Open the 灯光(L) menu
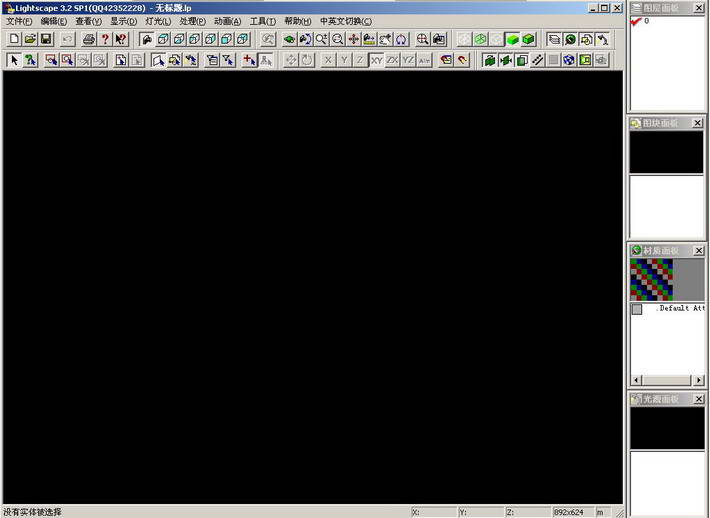This screenshot has height=518, width=710. [158, 21]
